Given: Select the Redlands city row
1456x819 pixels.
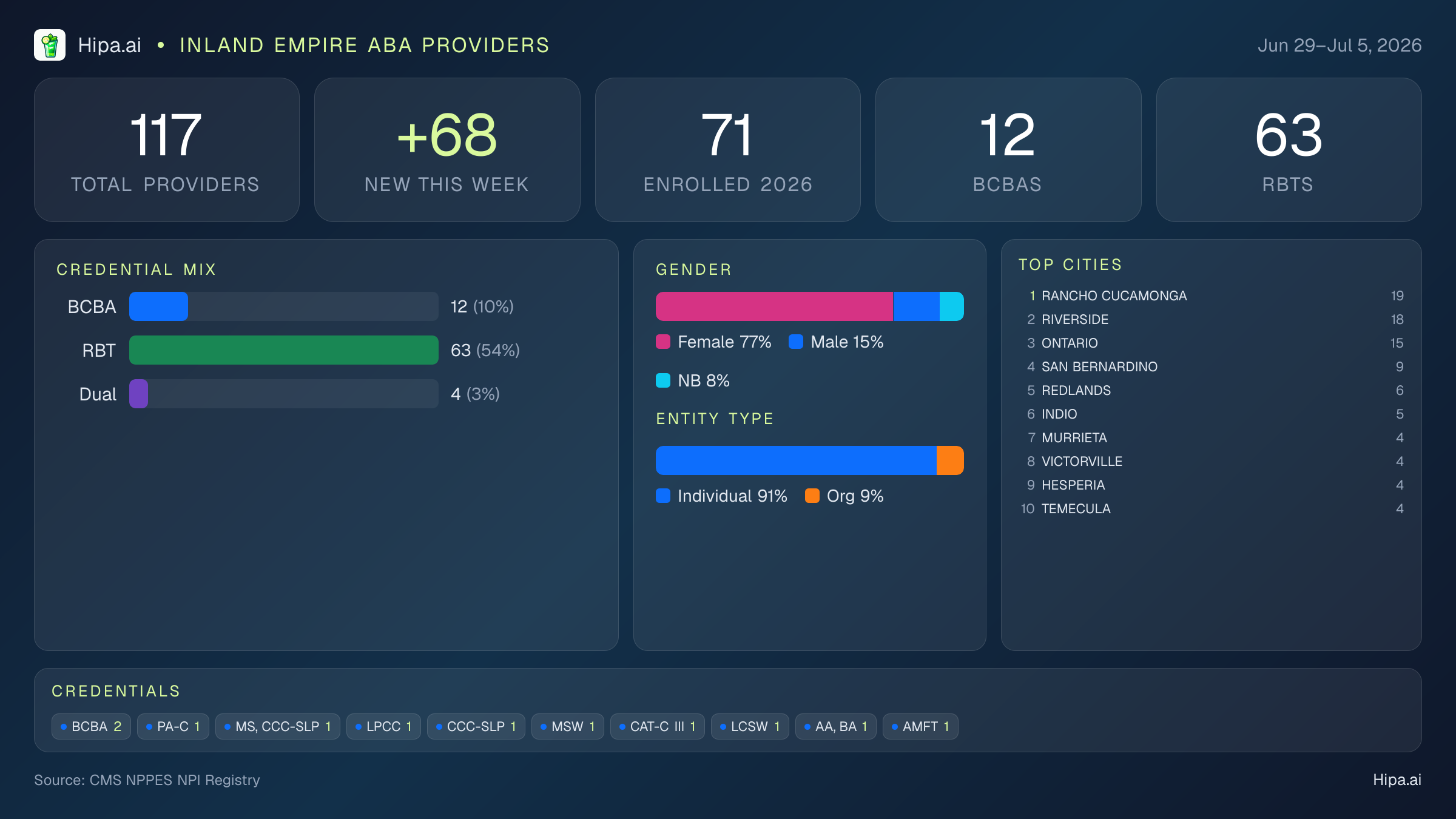Looking at the screenshot, I should click(1212, 390).
